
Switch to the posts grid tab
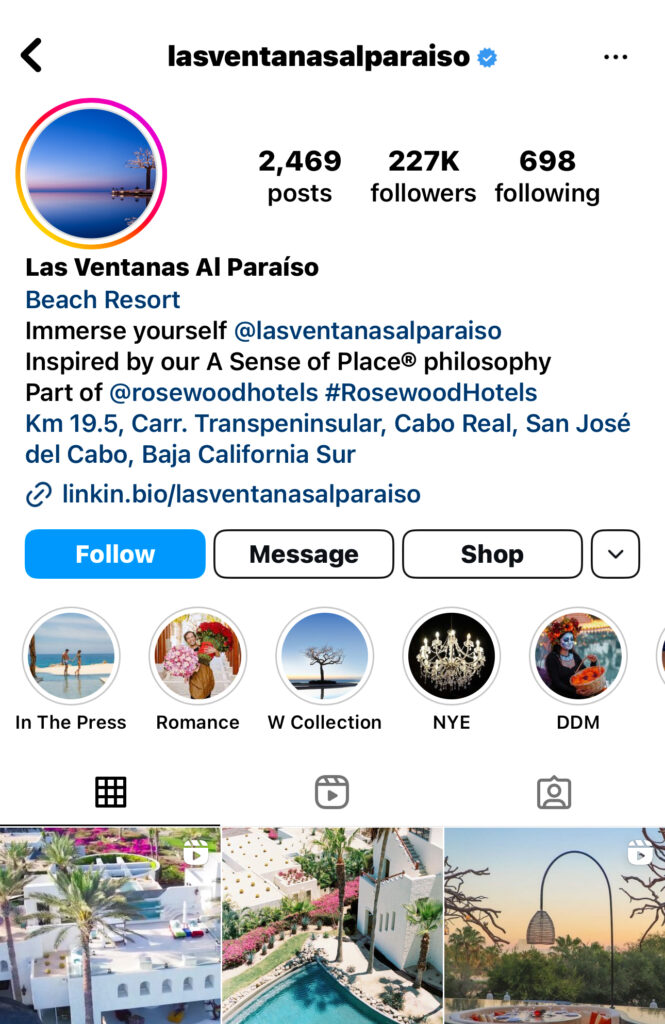110,792
